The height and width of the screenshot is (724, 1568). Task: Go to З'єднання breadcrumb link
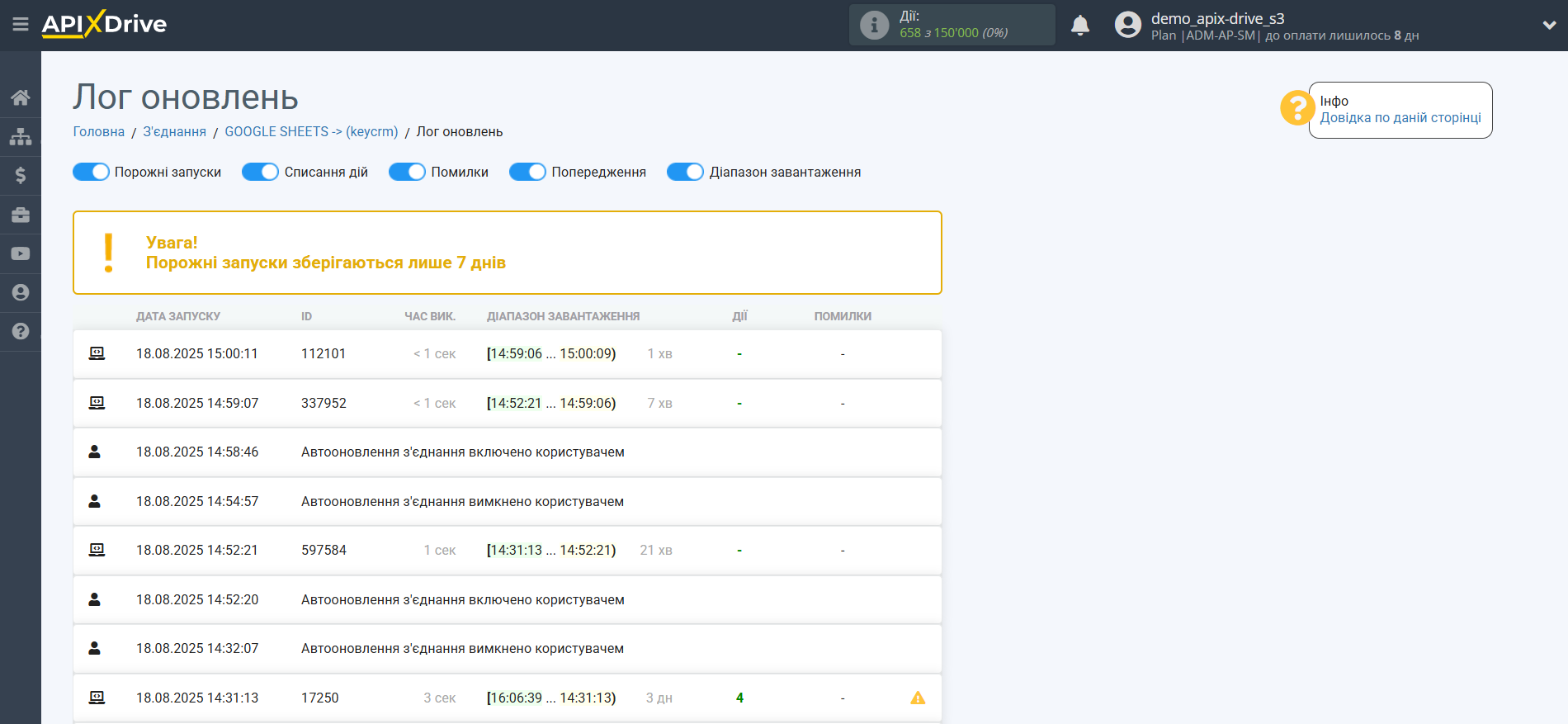(175, 132)
